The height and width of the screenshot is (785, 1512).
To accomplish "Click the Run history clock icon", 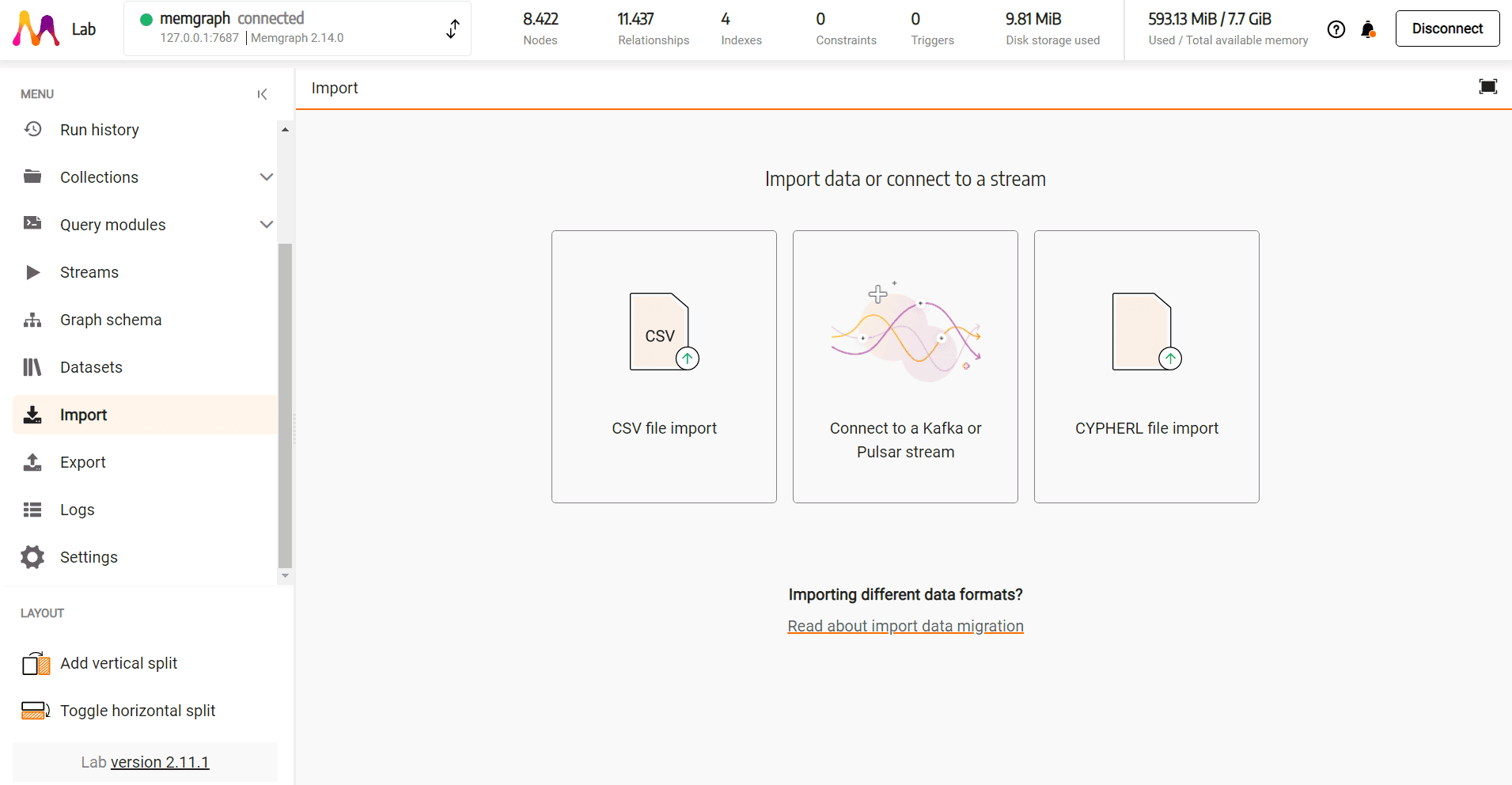I will click(x=32, y=129).
